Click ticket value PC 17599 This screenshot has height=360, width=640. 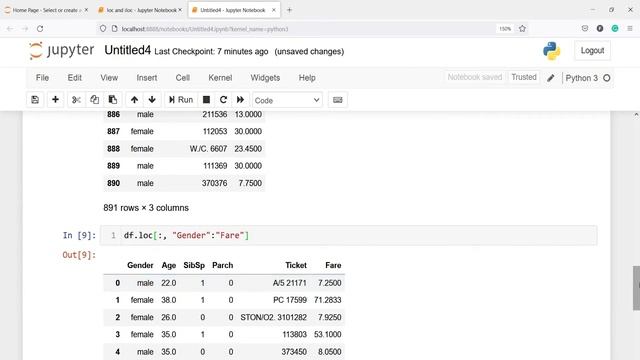coord(290,300)
